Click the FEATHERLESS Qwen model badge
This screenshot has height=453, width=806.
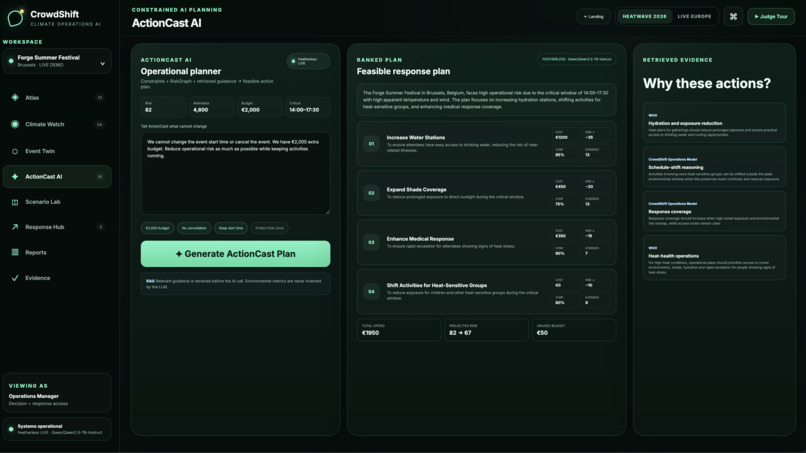(576, 59)
